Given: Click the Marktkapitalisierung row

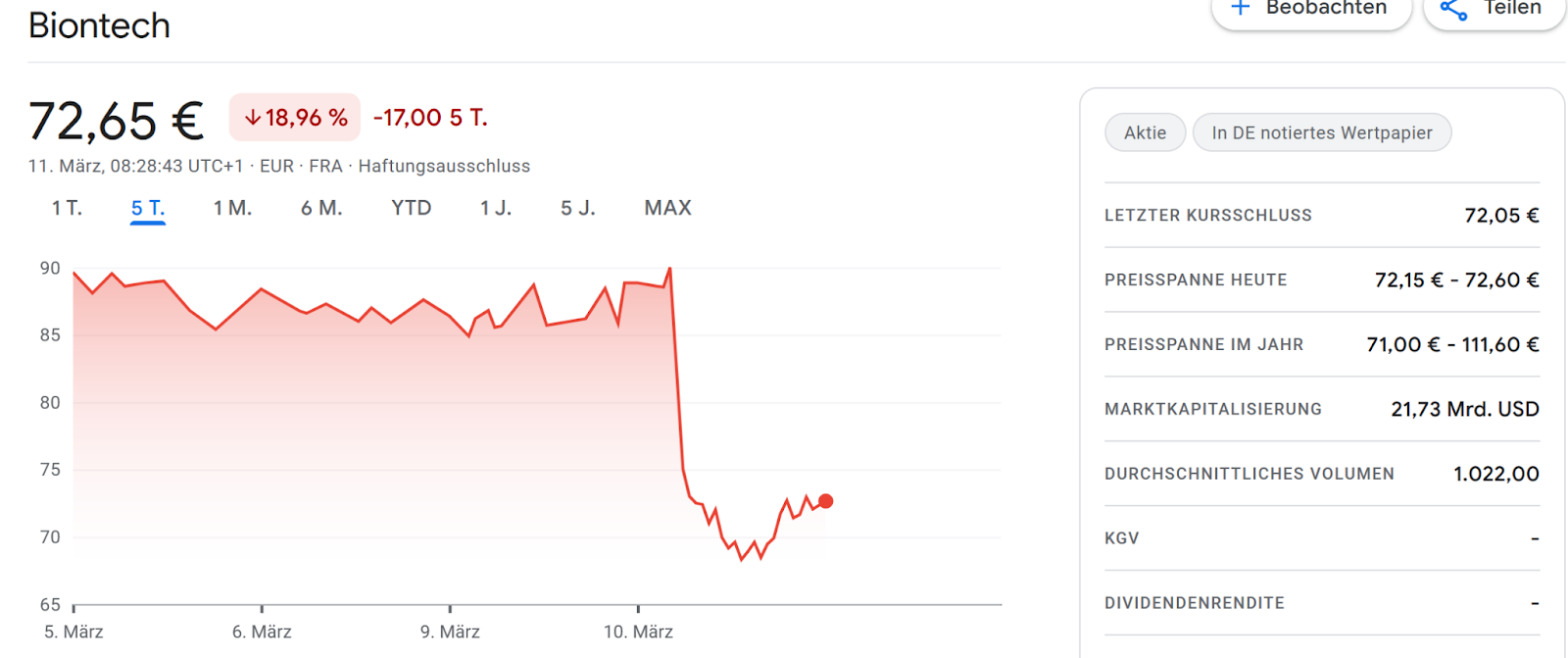Looking at the screenshot, I should pos(1321,409).
